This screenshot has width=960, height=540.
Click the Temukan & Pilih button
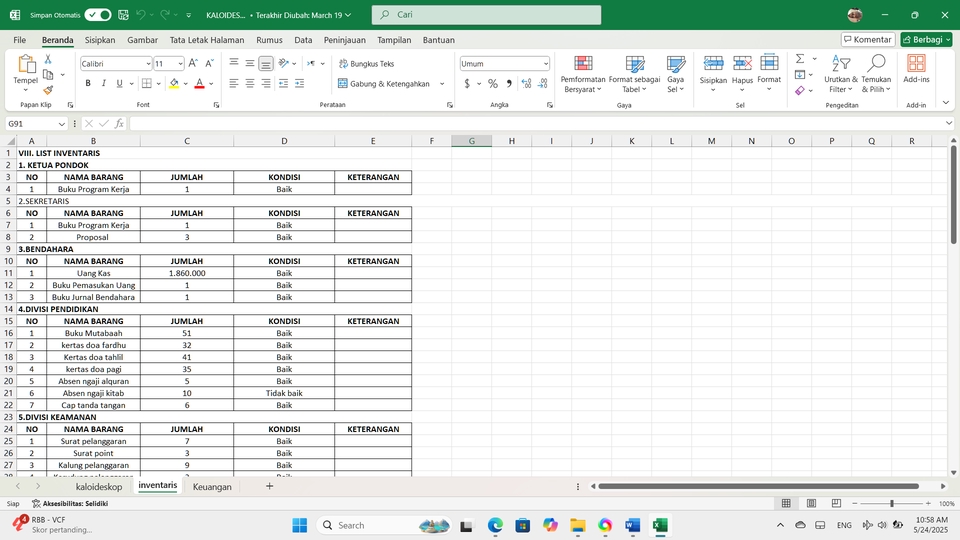tap(876, 75)
